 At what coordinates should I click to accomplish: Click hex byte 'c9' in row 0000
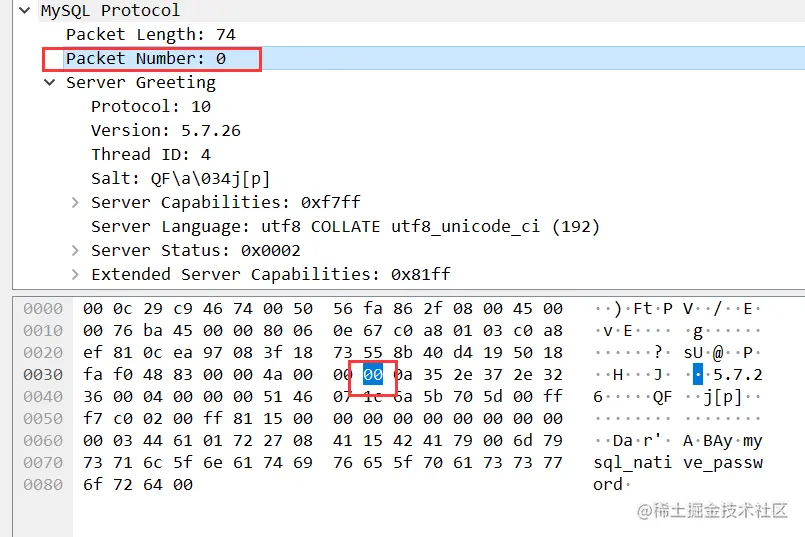pos(183,309)
